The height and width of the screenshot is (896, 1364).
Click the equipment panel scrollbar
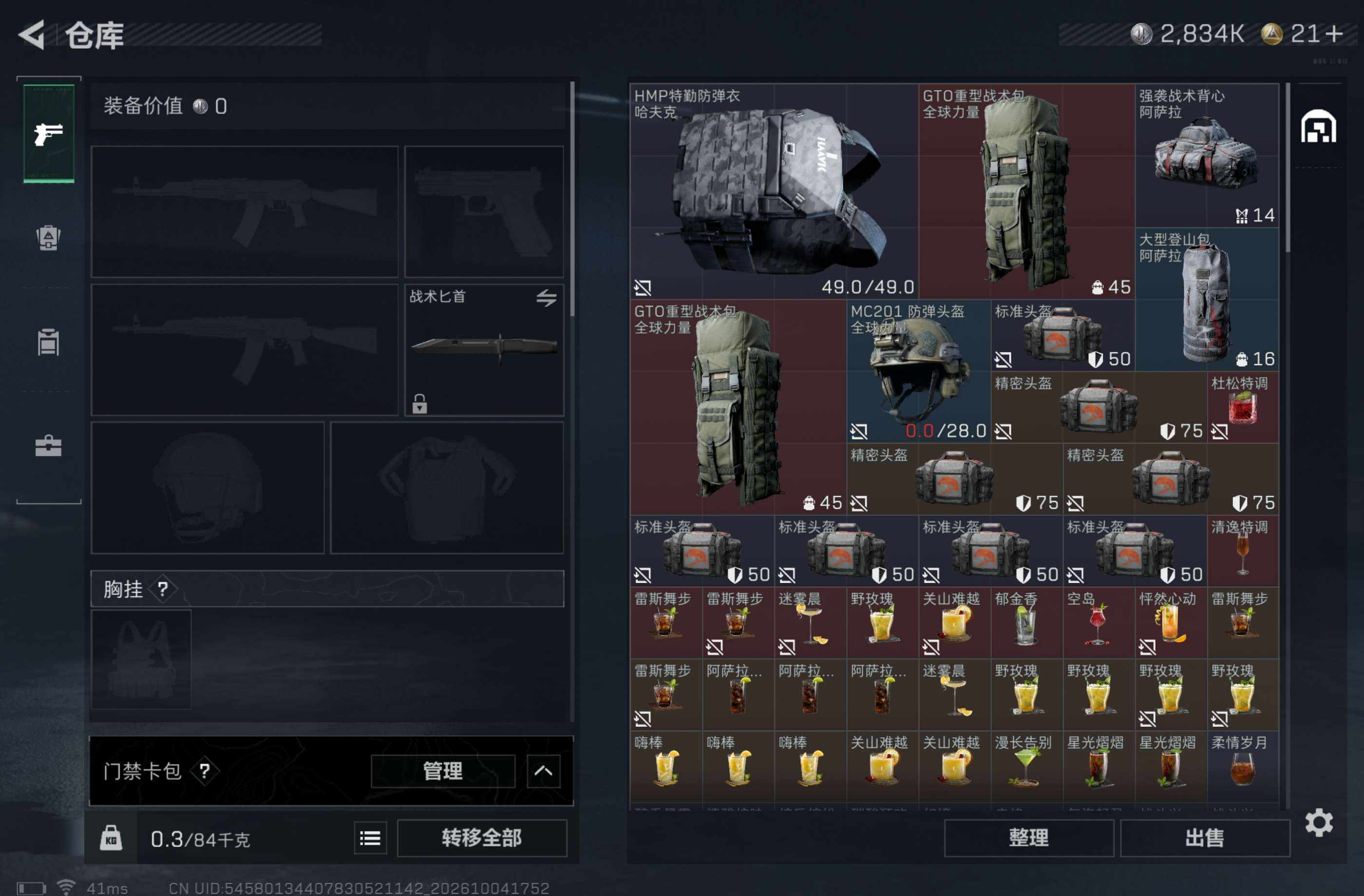[x=572, y=199]
